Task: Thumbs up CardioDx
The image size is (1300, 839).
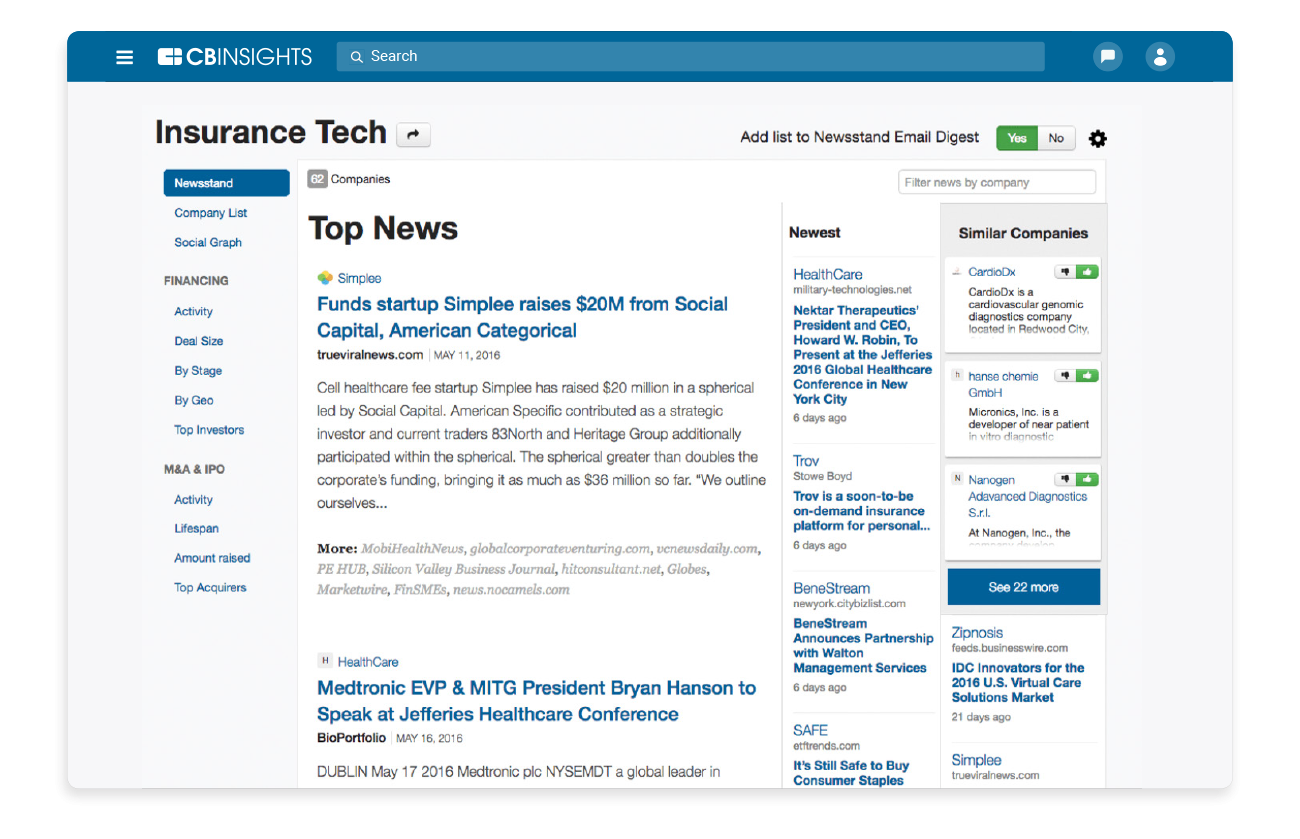Action: point(1087,272)
